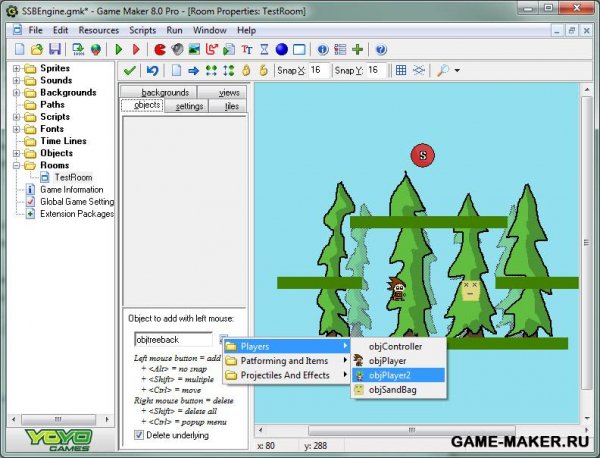Click the Snap X input field
Viewport: 600px width, 458px height.
tap(318, 70)
